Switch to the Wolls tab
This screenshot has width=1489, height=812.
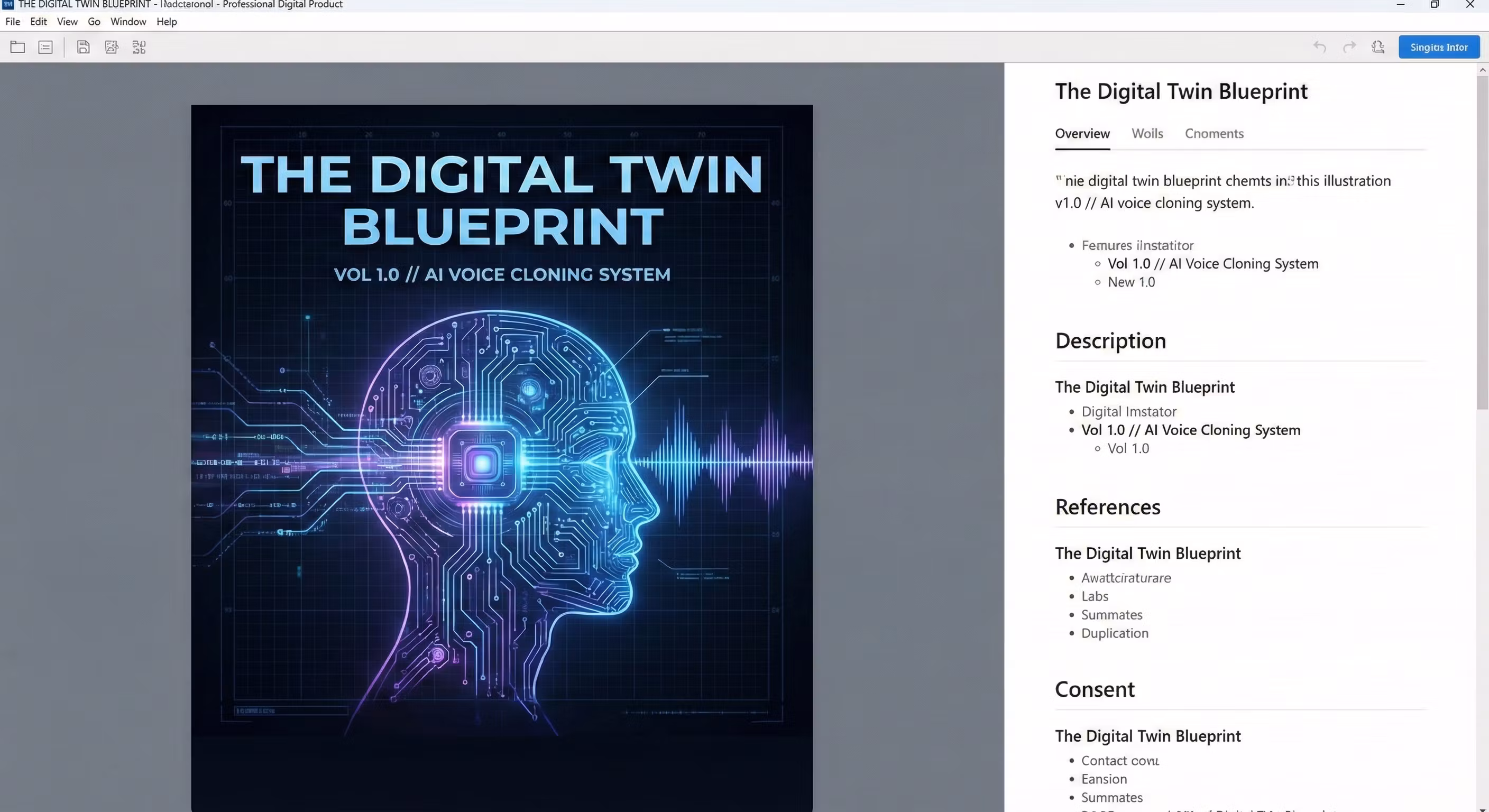[1147, 134]
